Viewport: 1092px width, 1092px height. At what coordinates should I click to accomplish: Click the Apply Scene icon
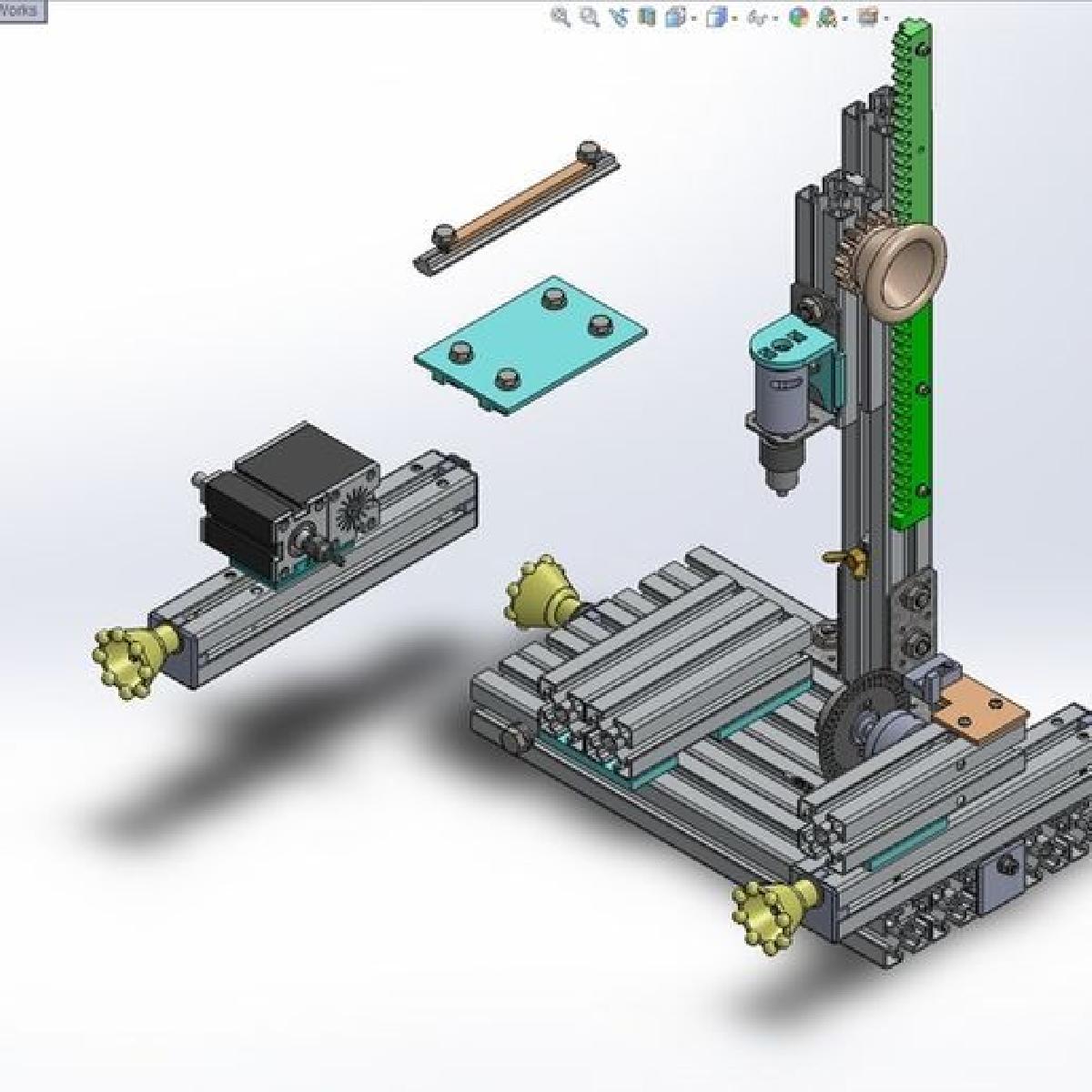click(826, 16)
